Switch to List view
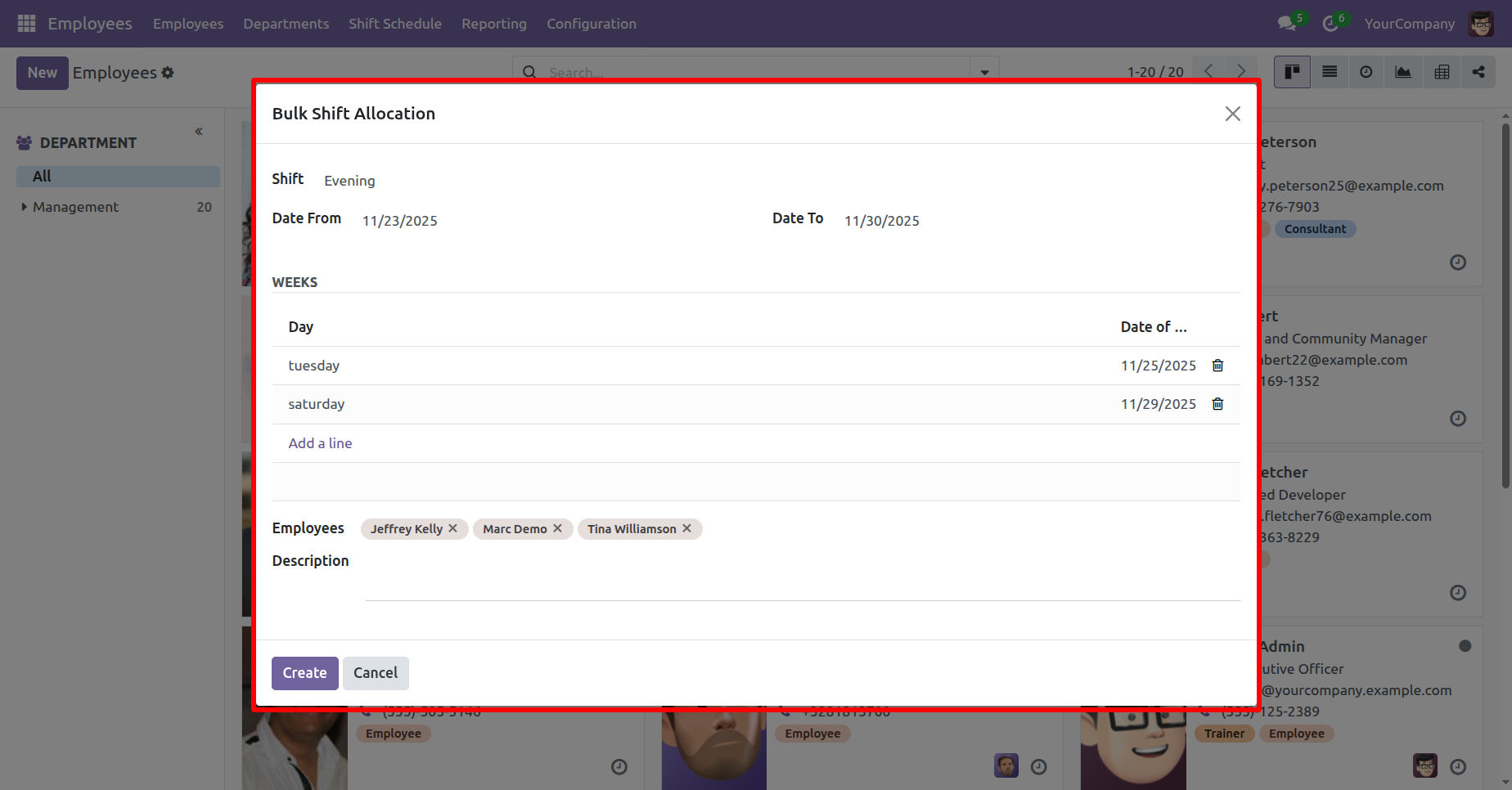 (1330, 72)
